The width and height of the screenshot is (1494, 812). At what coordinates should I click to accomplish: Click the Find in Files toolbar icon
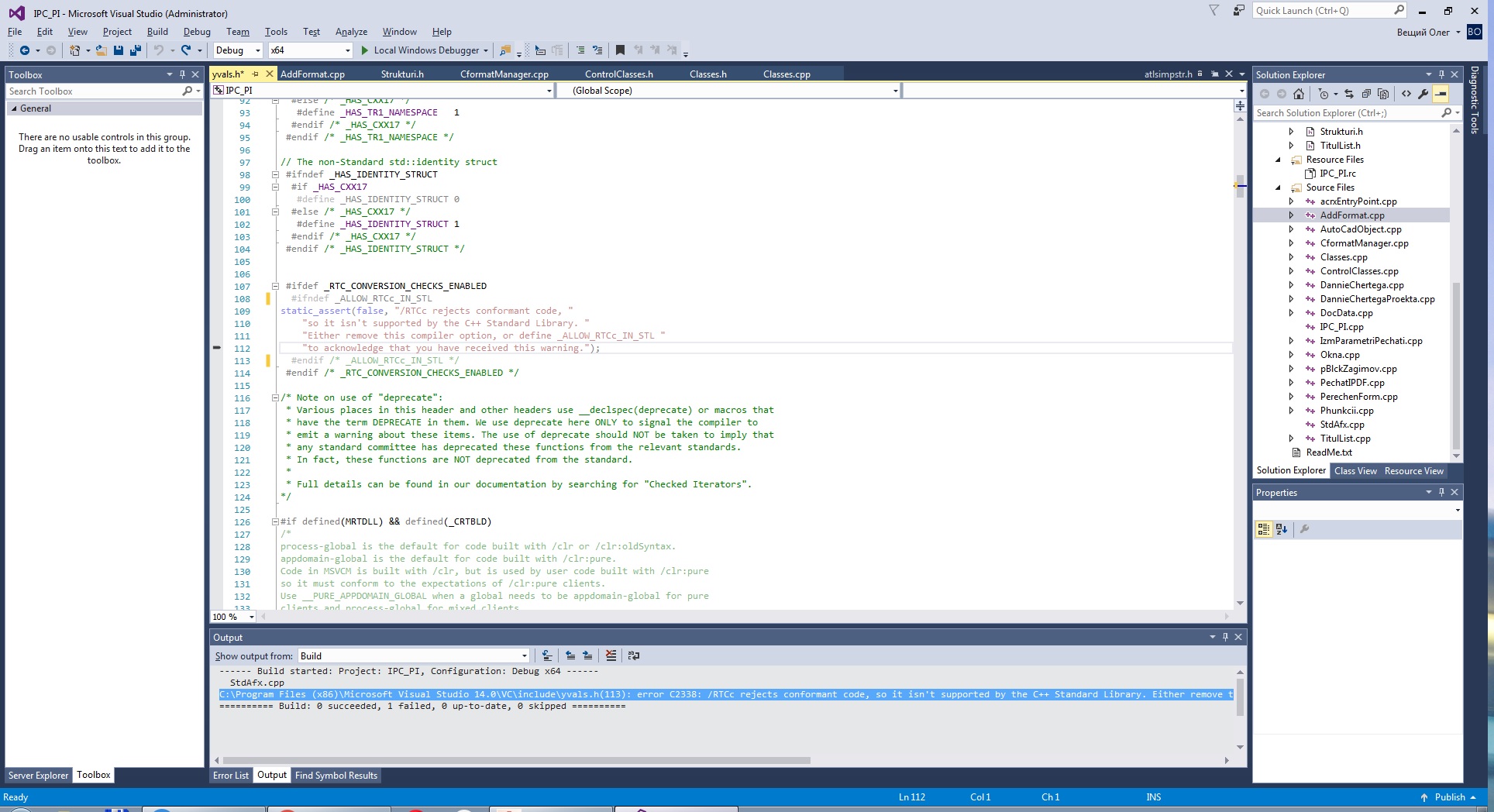tap(505, 50)
